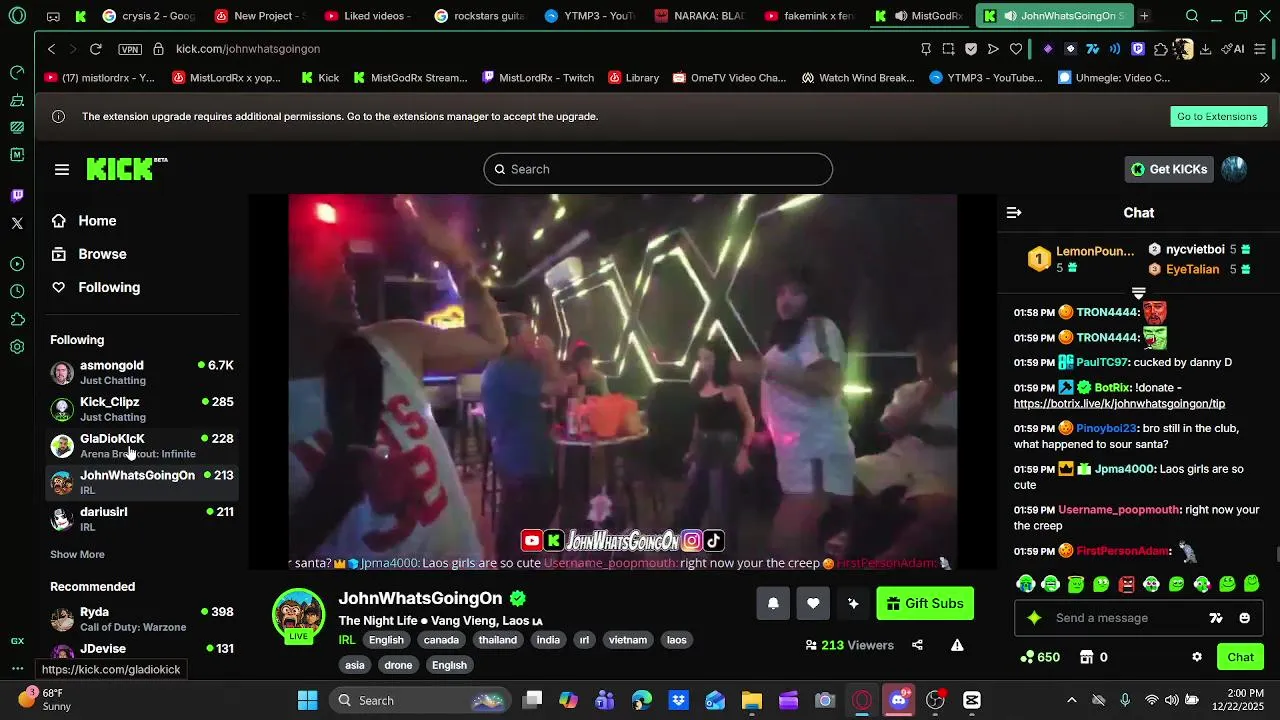Viewport: 1280px width, 720px height.
Task: Toggle the VPN badge in address bar
Action: (x=129, y=49)
